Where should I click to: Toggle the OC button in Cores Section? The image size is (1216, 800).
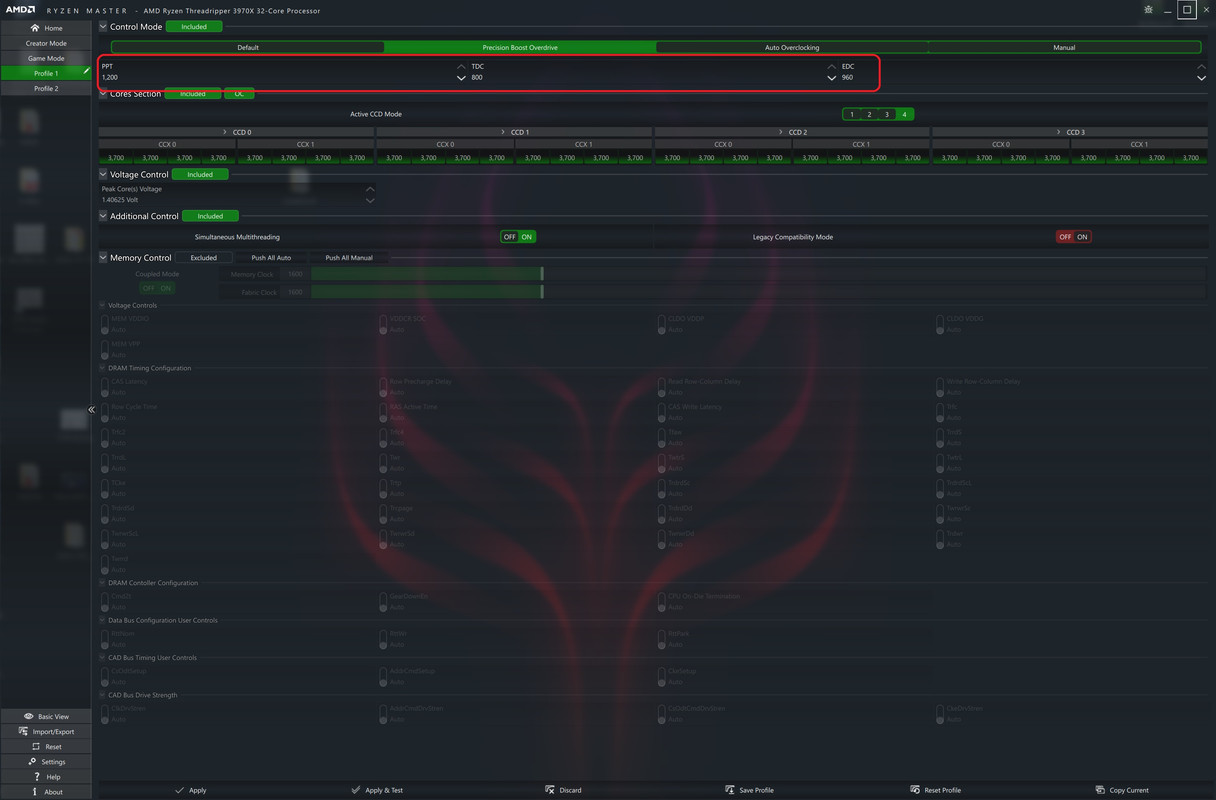[x=239, y=94]
